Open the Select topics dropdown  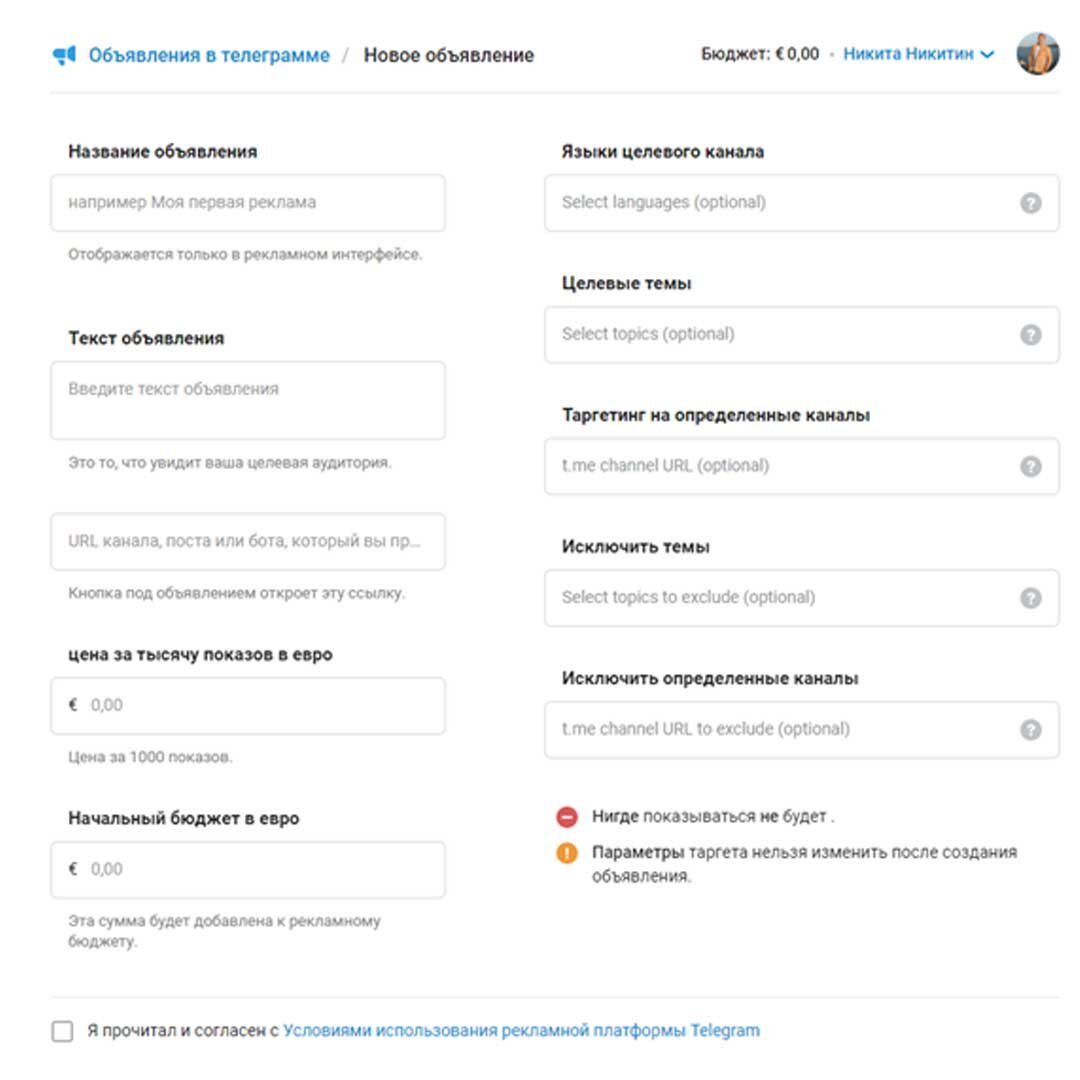click(x=780, y=335)
